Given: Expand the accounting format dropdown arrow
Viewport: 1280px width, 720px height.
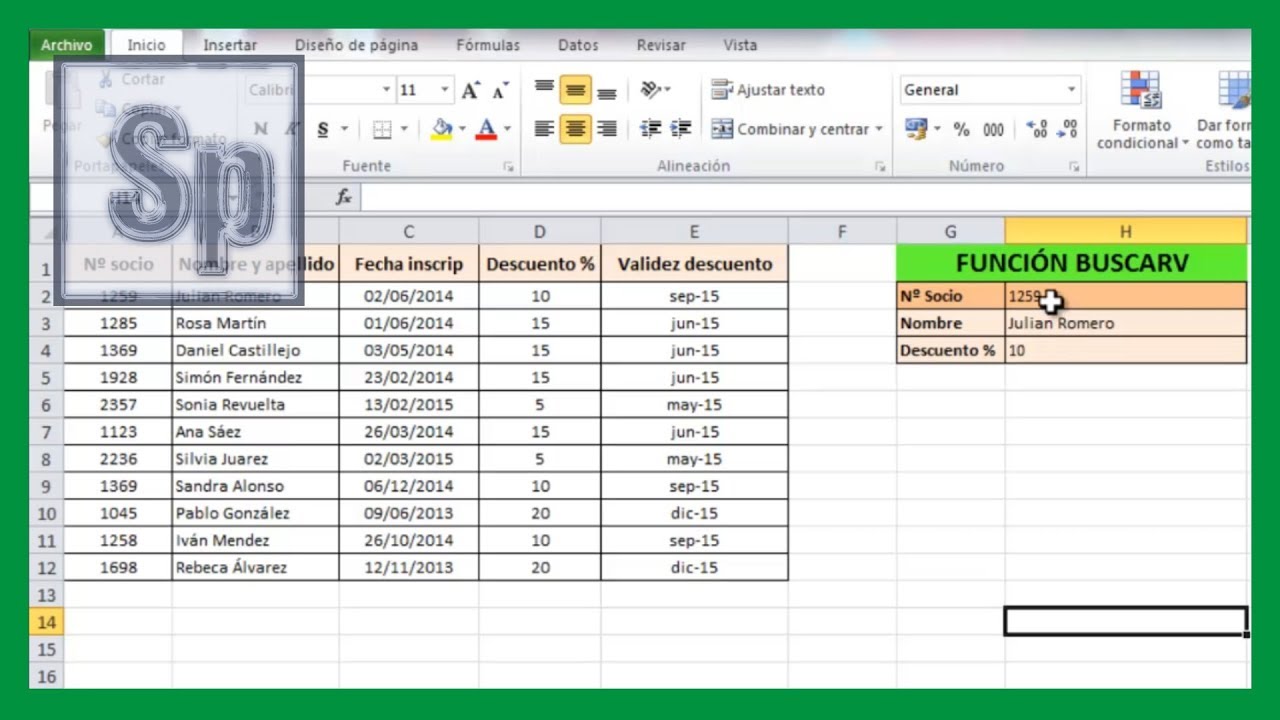Looking at the screenshot, I should (x=938, y=129).
